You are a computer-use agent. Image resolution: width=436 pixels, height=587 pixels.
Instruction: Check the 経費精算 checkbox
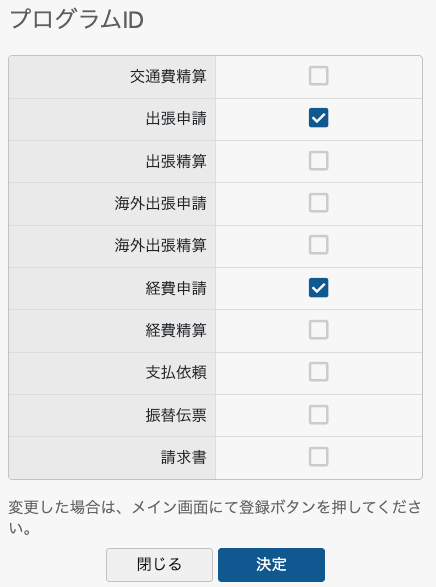318,330
